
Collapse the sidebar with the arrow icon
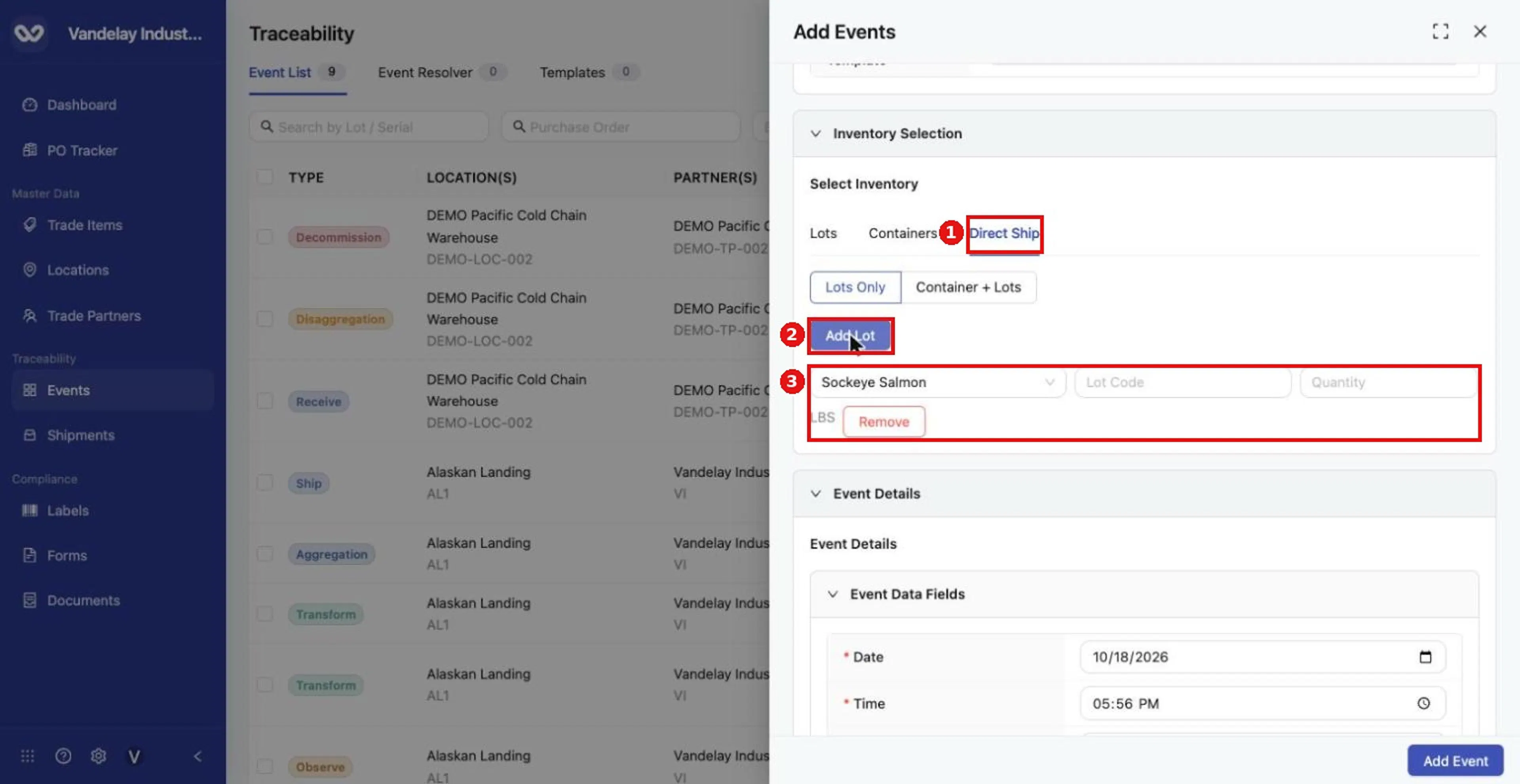[198, 756]
